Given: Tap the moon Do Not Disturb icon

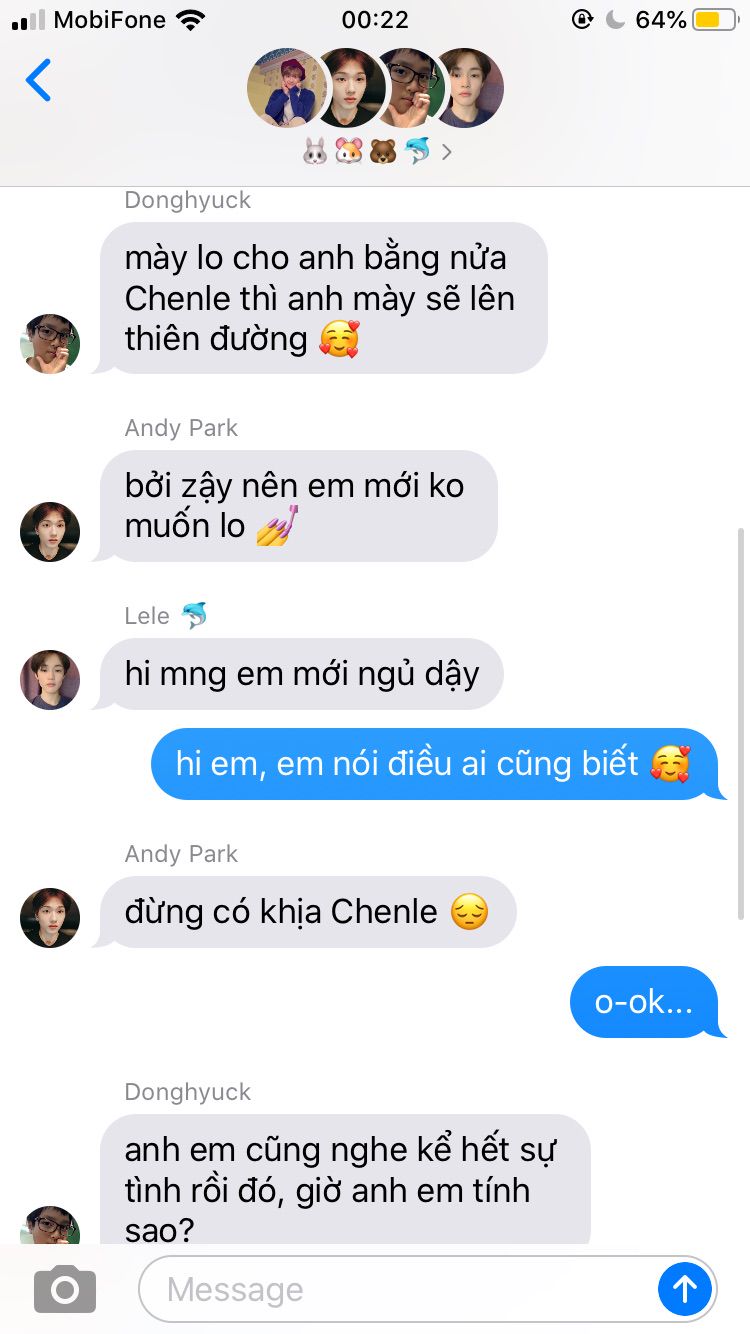Looking at the screenshot, I should (616, 19).
